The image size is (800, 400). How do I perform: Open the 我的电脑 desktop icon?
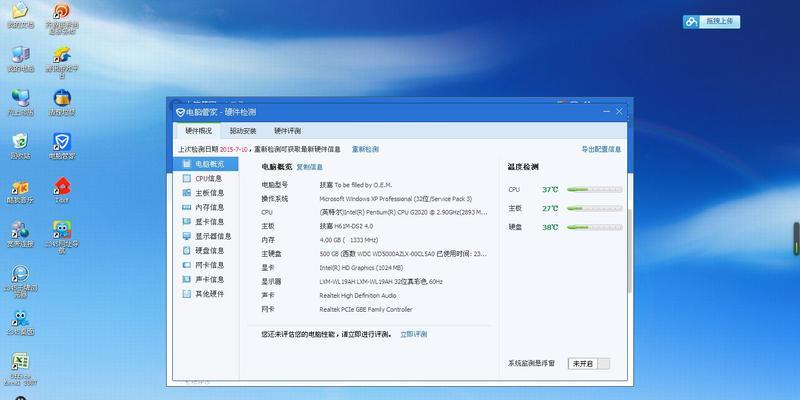point(20,59)
